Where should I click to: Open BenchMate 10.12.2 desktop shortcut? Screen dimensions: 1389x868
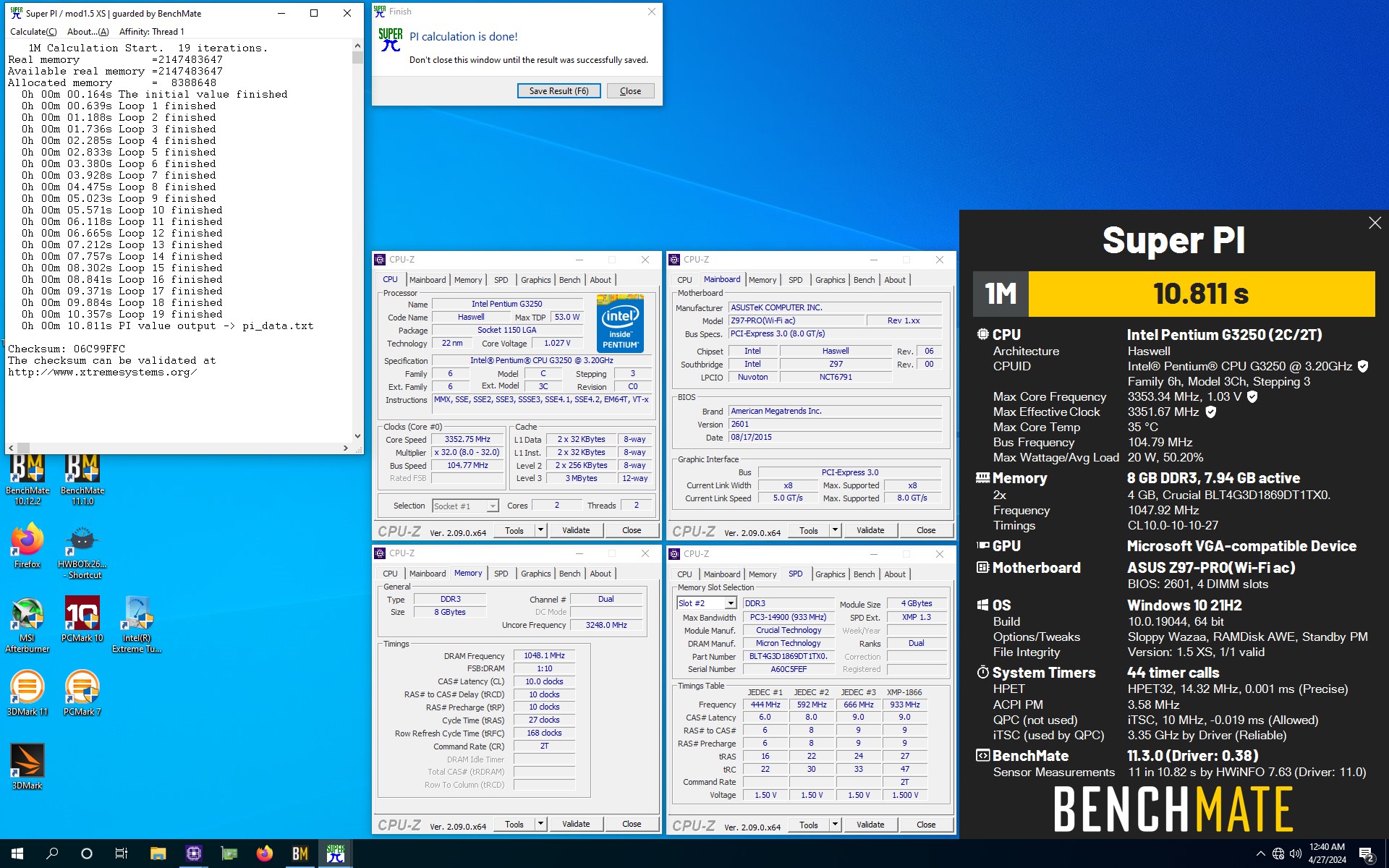point(27,479)
